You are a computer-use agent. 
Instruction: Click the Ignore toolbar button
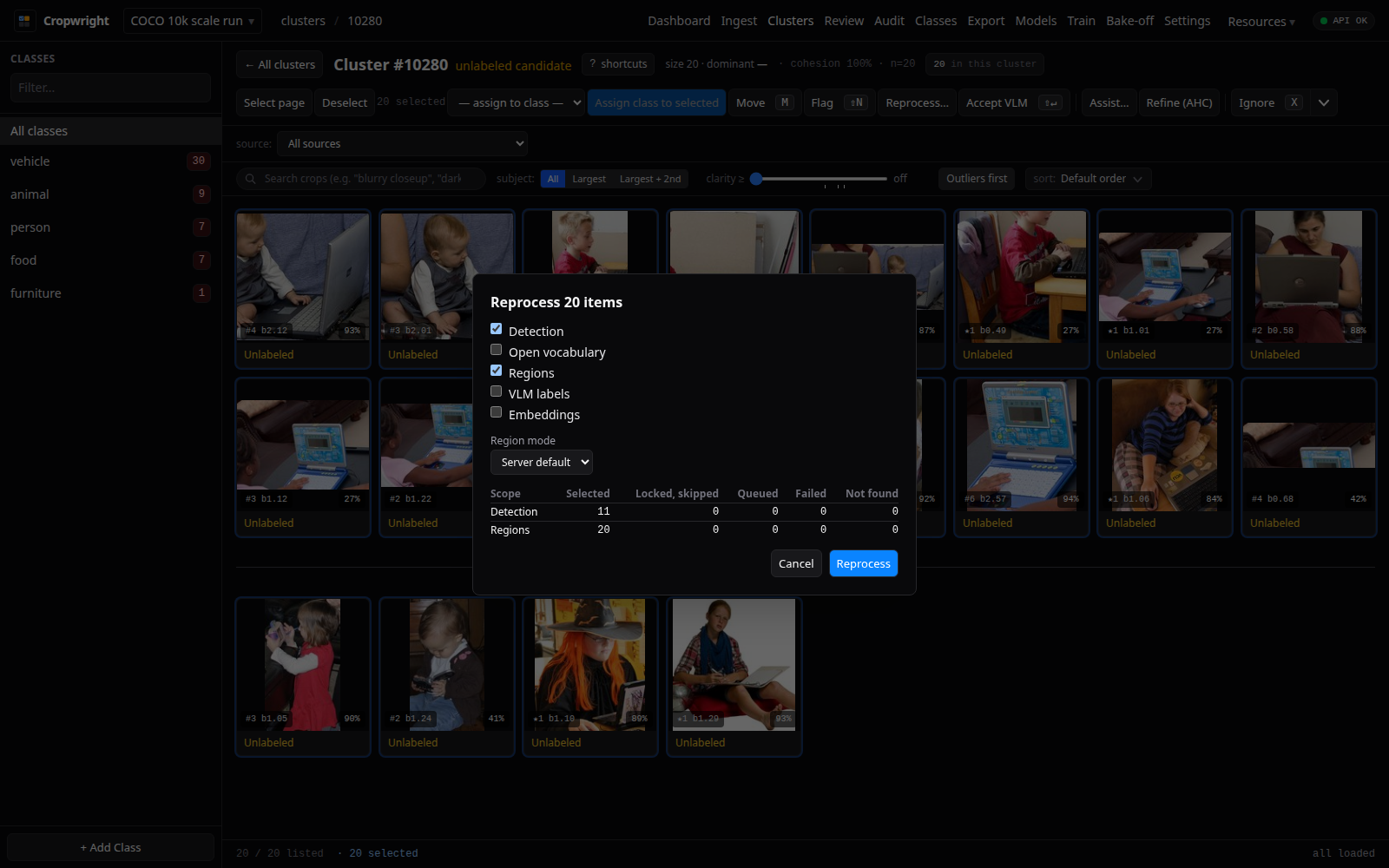pyautogui.click(x=1269, y=102)
